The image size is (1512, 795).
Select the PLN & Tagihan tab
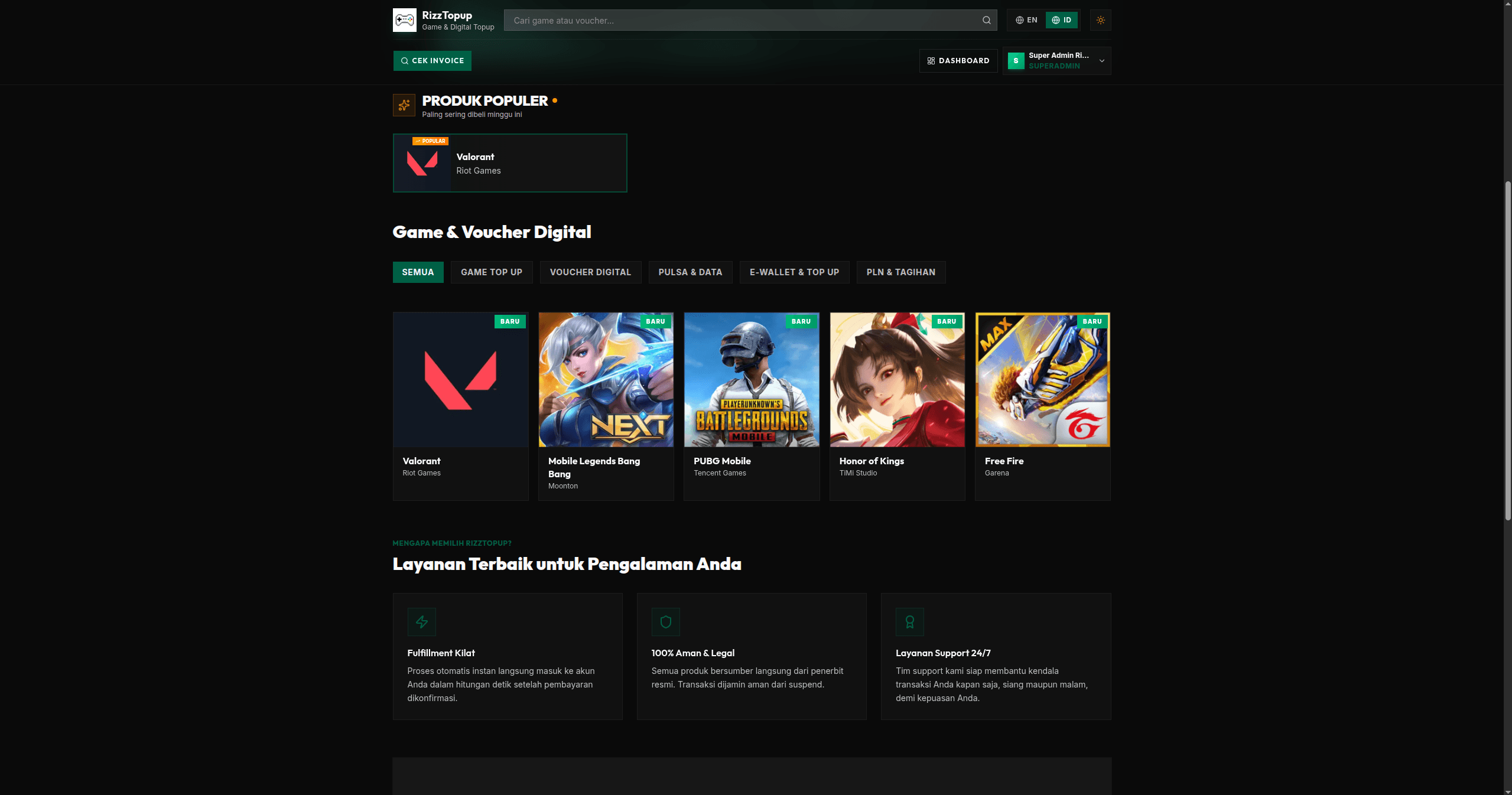click(x=901, y=272)
